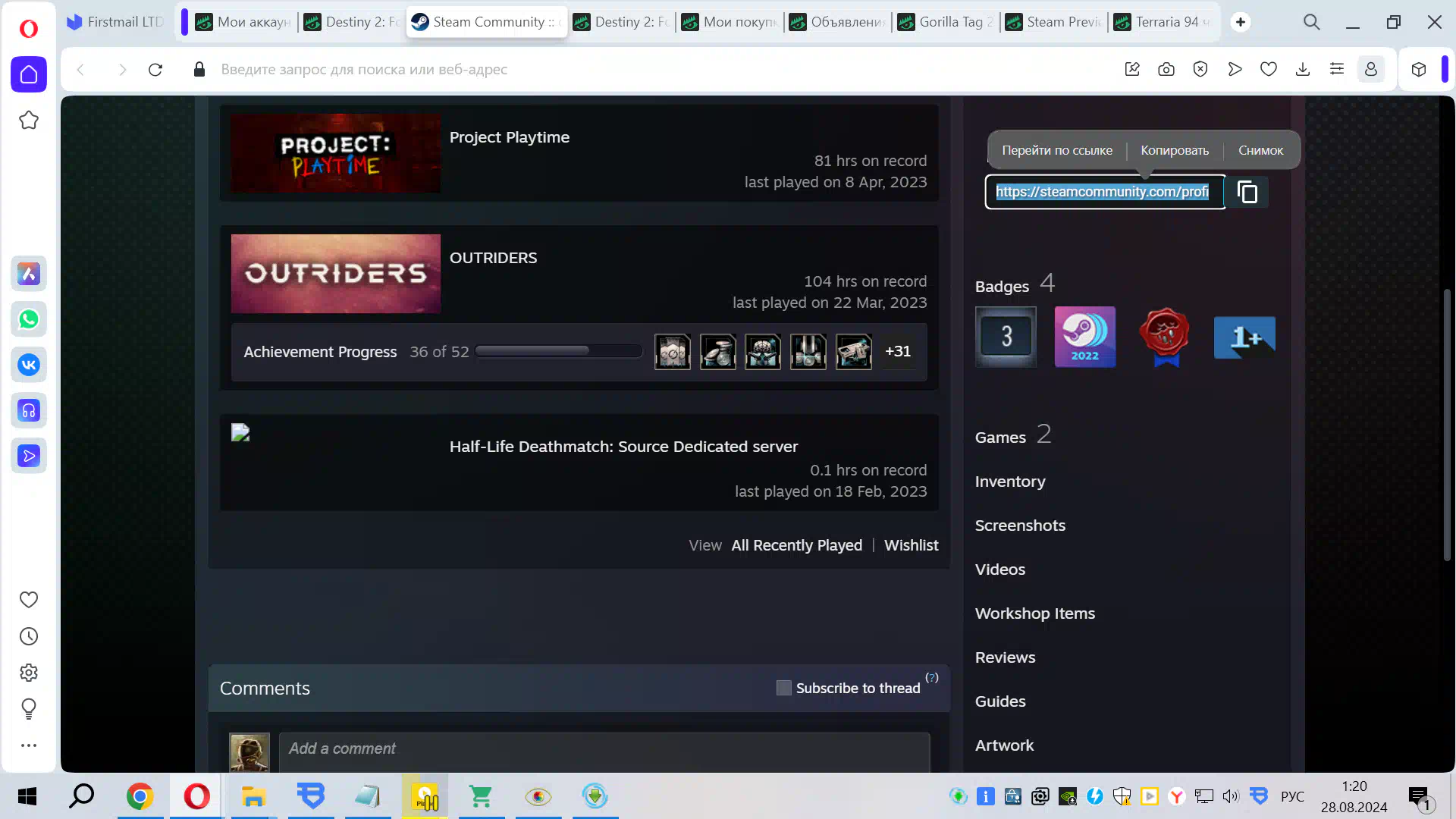Open the Project Playtime game thumbnail
This screenshot has height=819, width=1456.
(335, 153)
